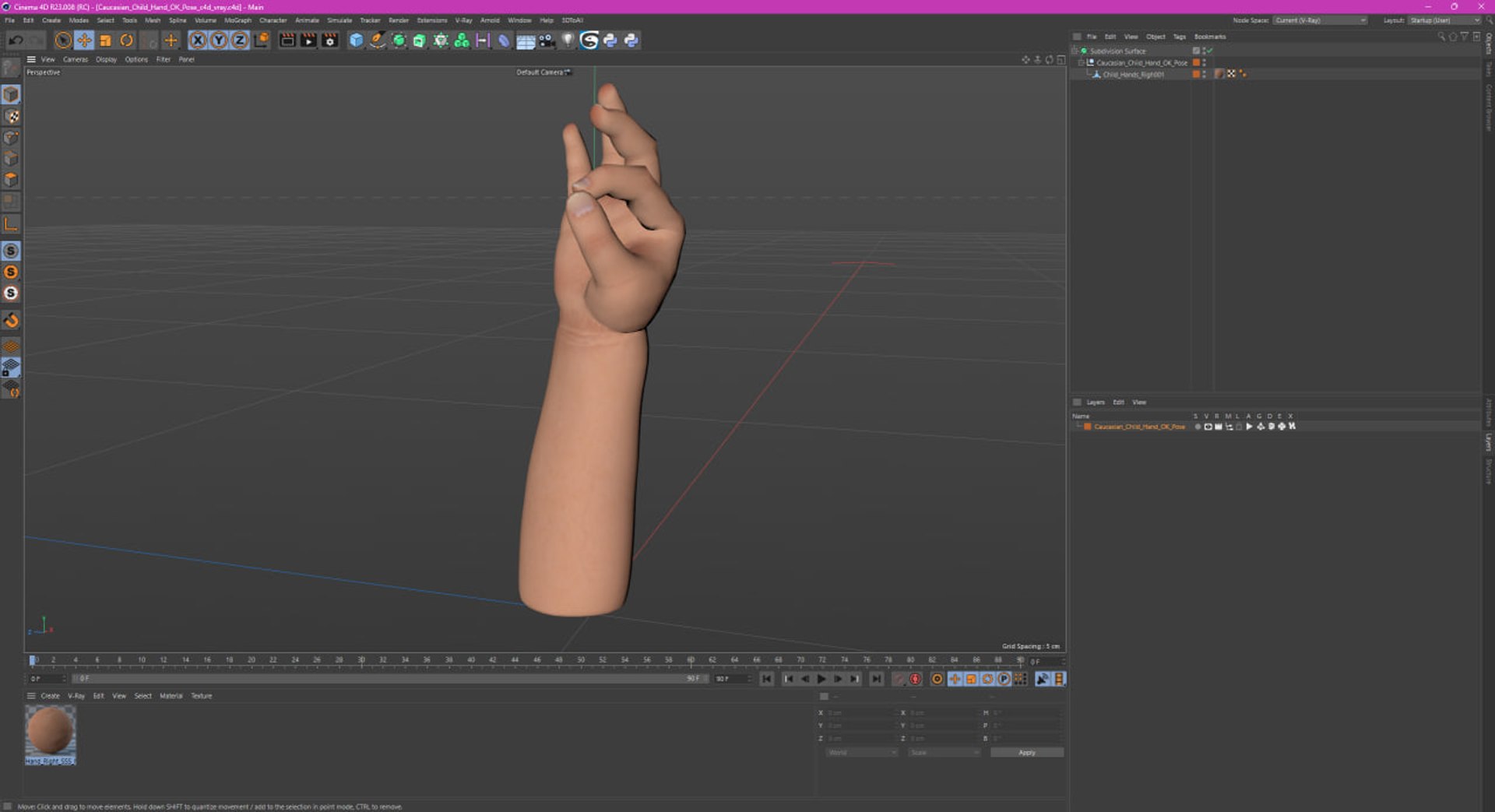Image resolution: width=1495 pixels, height=812 pixels.
Task: Open the V-Ray menu
Action: point(463,20)
